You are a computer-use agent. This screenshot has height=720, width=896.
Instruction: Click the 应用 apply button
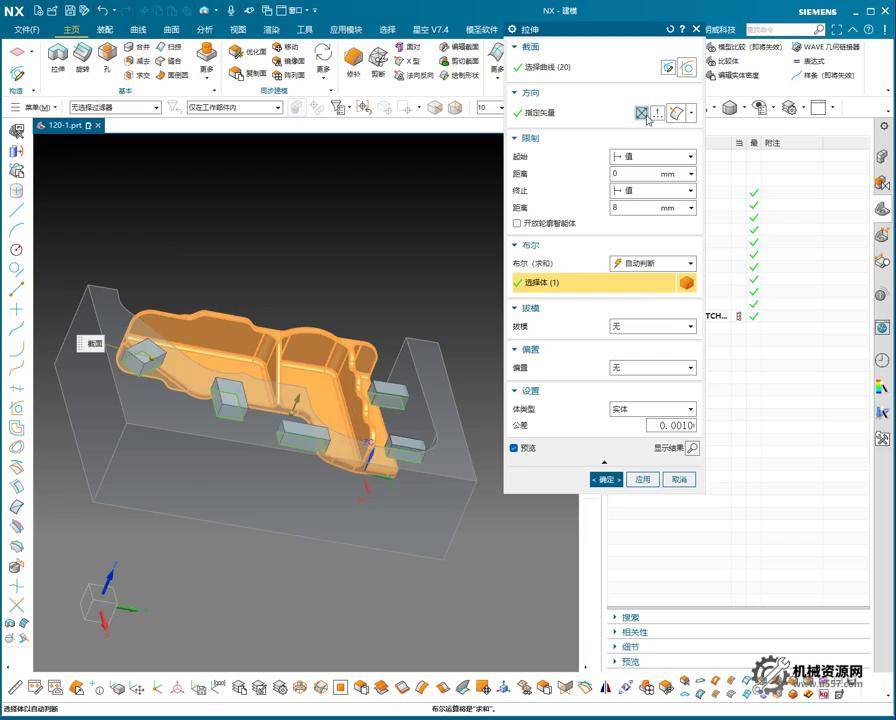643,480
